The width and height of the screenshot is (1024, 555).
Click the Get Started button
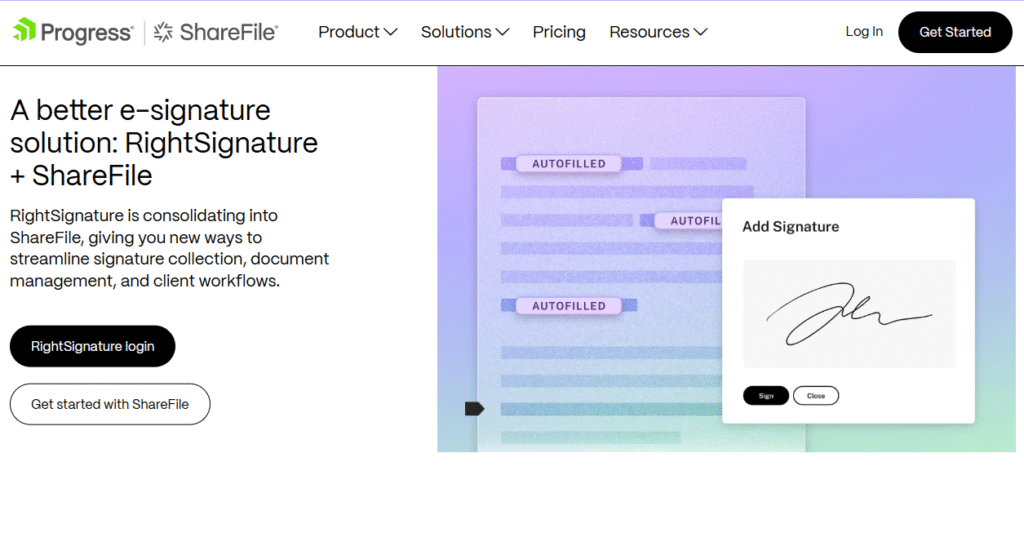(x=955, y=32)
